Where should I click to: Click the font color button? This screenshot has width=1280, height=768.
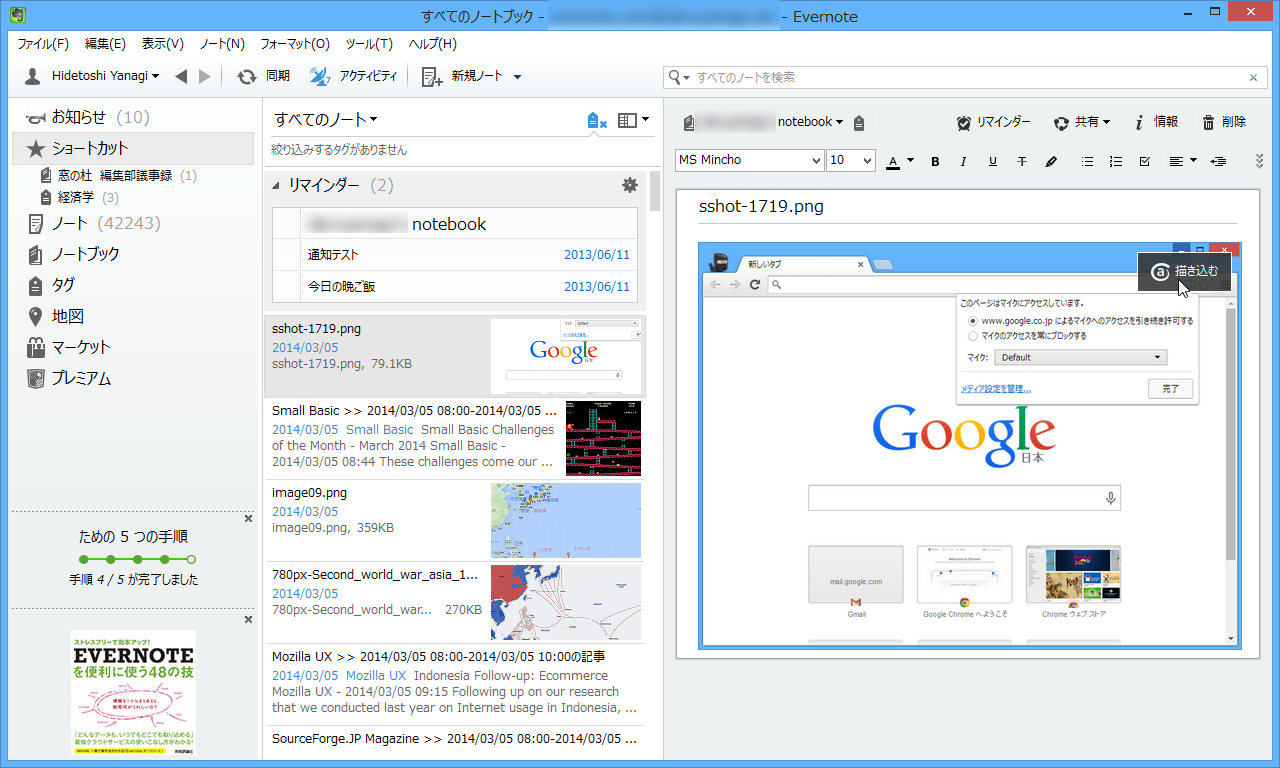pyautogui.click(x=894, y=161)
